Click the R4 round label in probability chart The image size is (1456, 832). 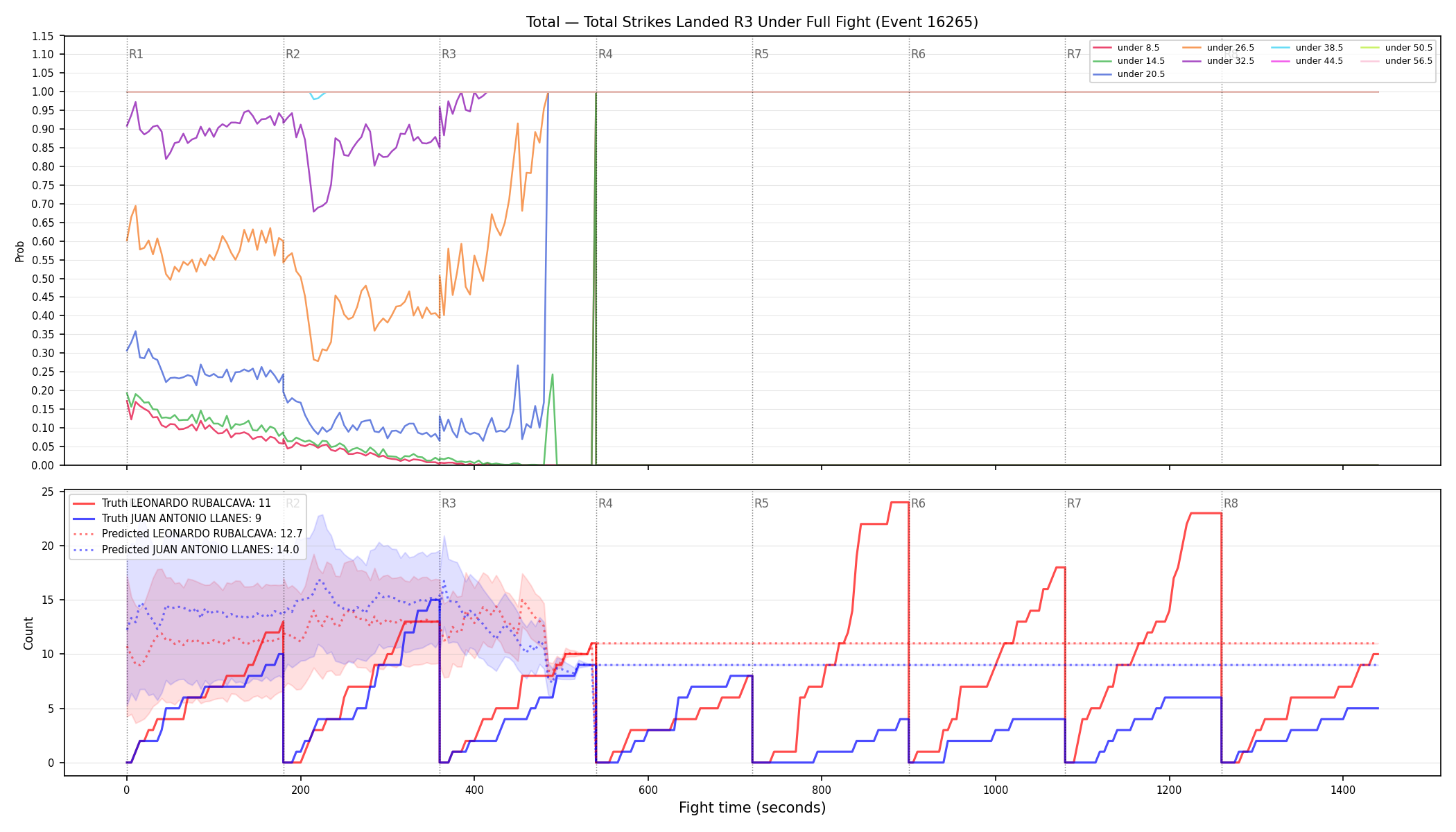605,54
